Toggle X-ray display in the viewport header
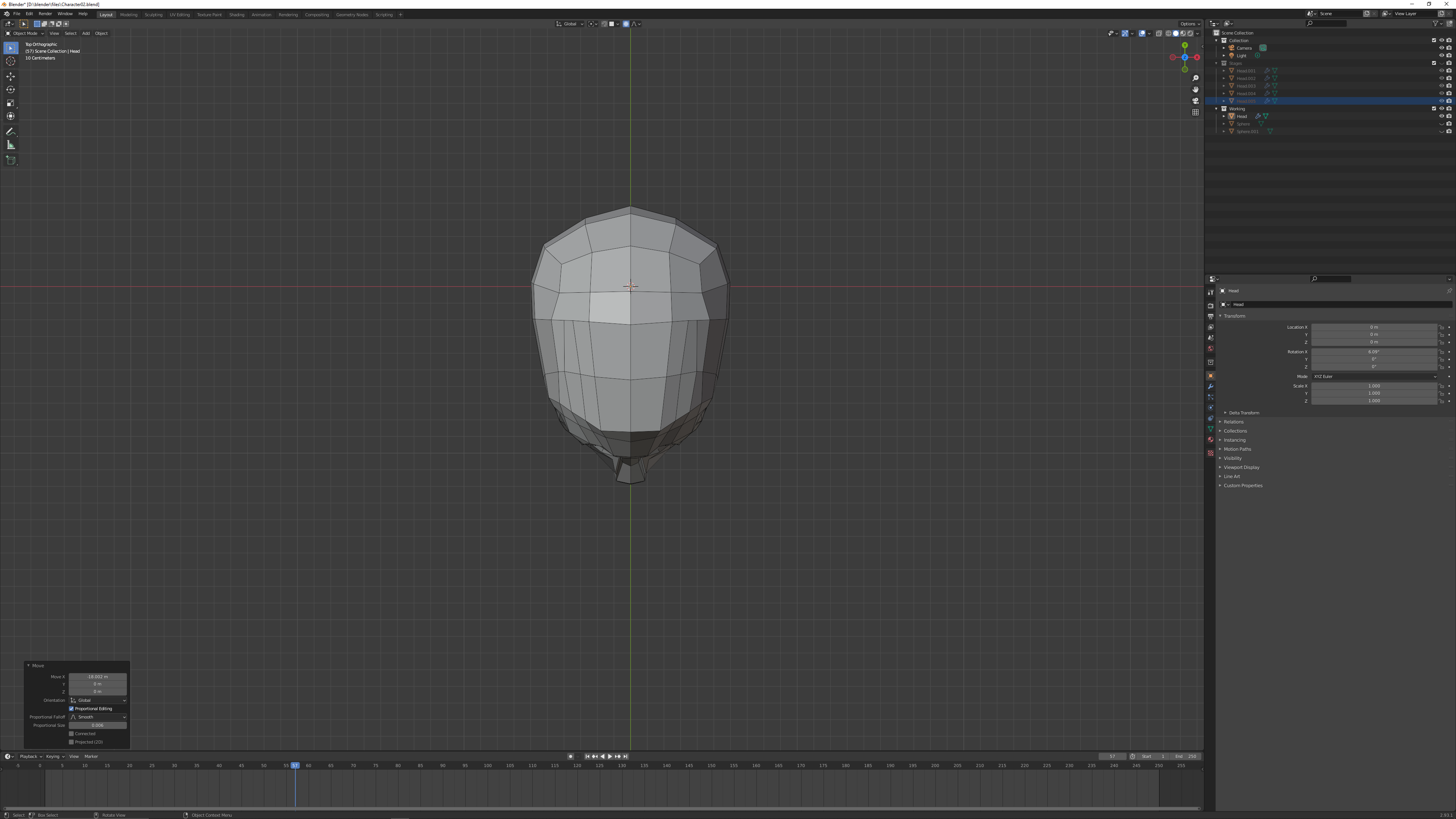 1159,33
